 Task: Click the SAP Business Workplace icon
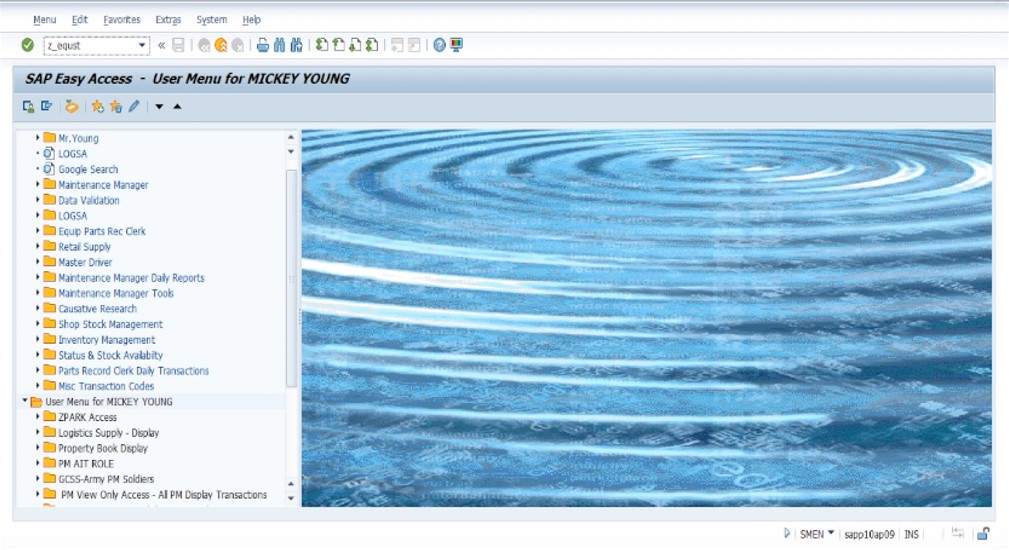(71, 107)
